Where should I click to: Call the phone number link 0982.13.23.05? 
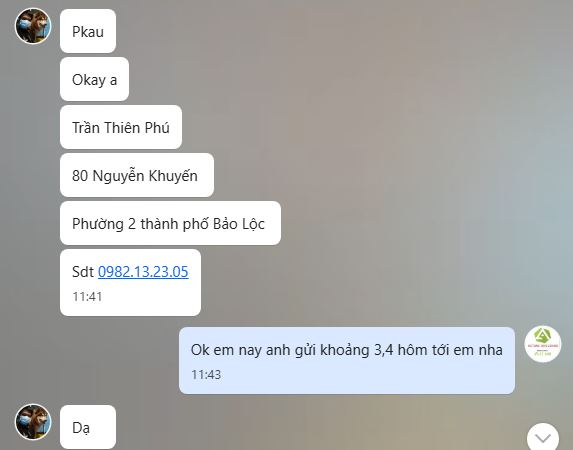pyautogui.click(x=143, y=272)
